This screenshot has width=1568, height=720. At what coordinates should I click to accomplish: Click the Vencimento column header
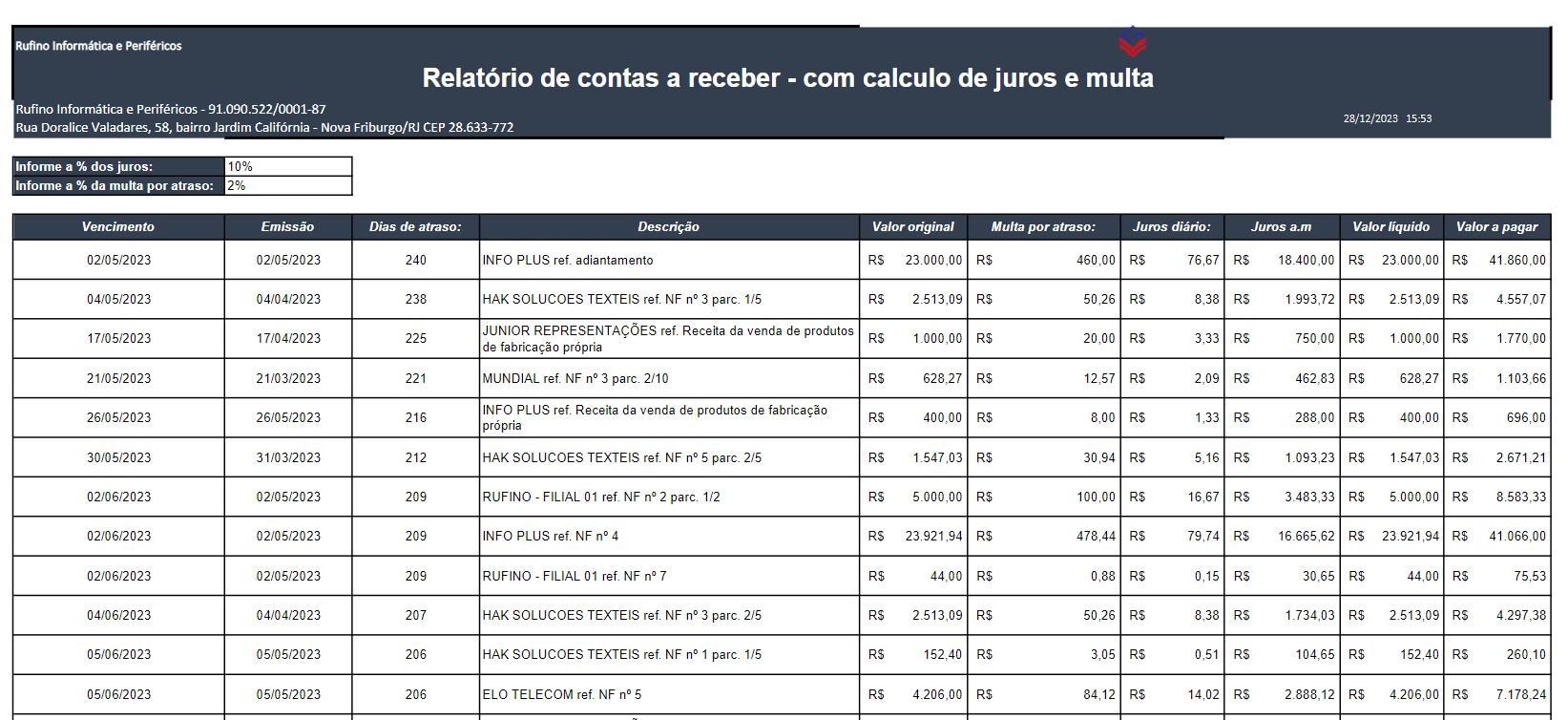[118, 226]
